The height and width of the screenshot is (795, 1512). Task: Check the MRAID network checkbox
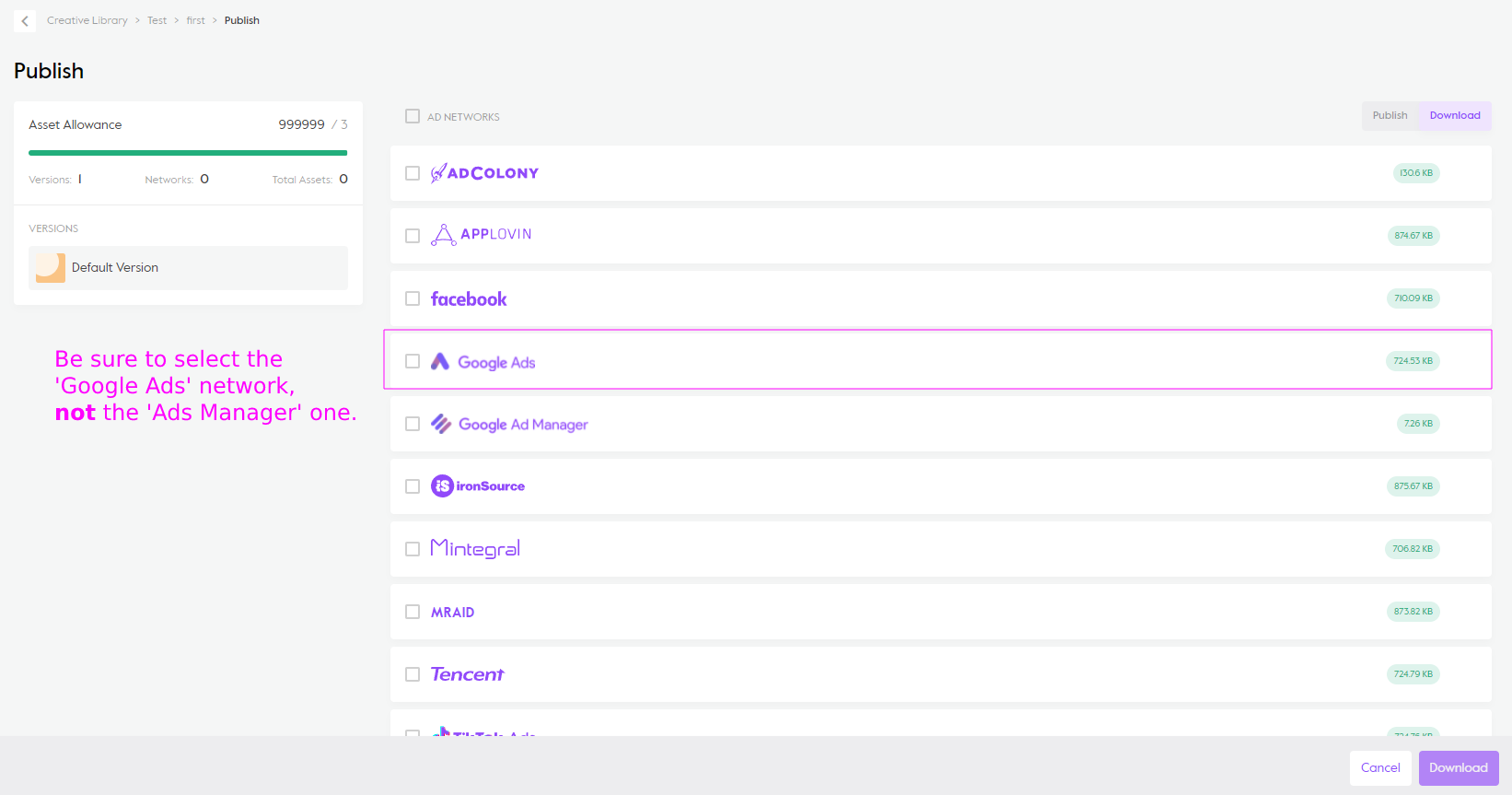(413, 612)
